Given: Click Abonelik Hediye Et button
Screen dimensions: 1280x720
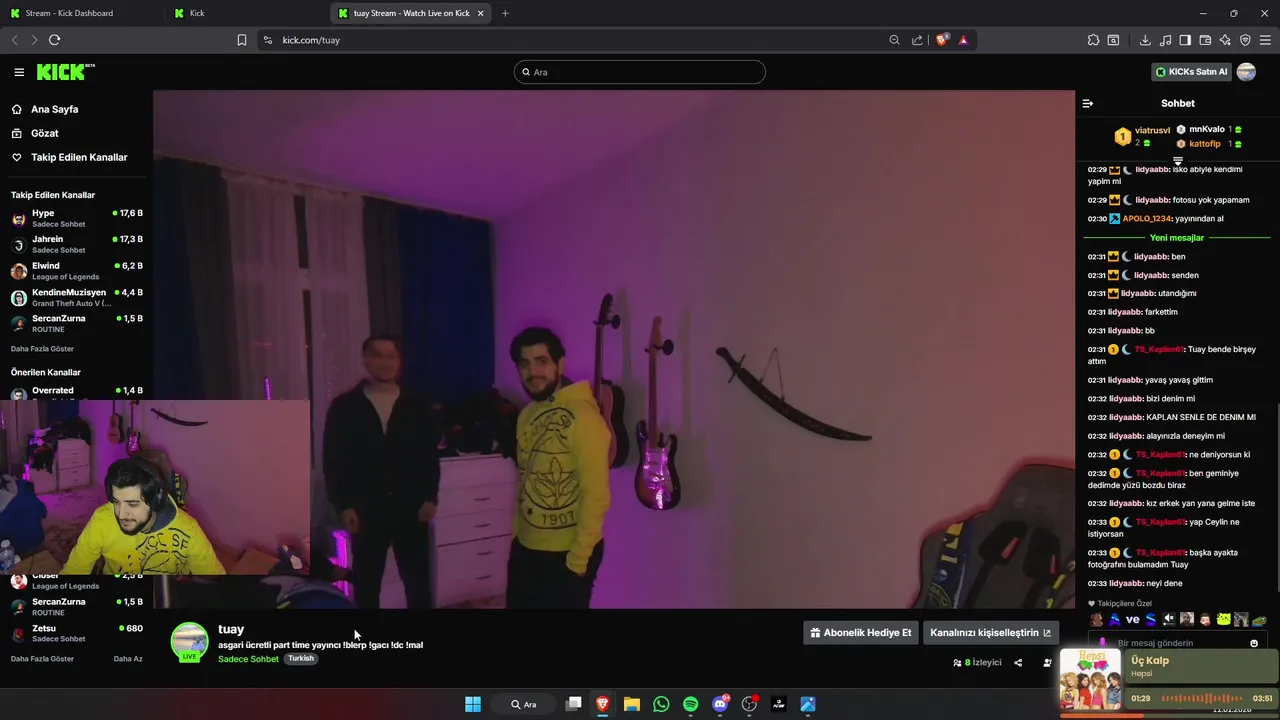Looking at the screenshot, I should [861, 633].
